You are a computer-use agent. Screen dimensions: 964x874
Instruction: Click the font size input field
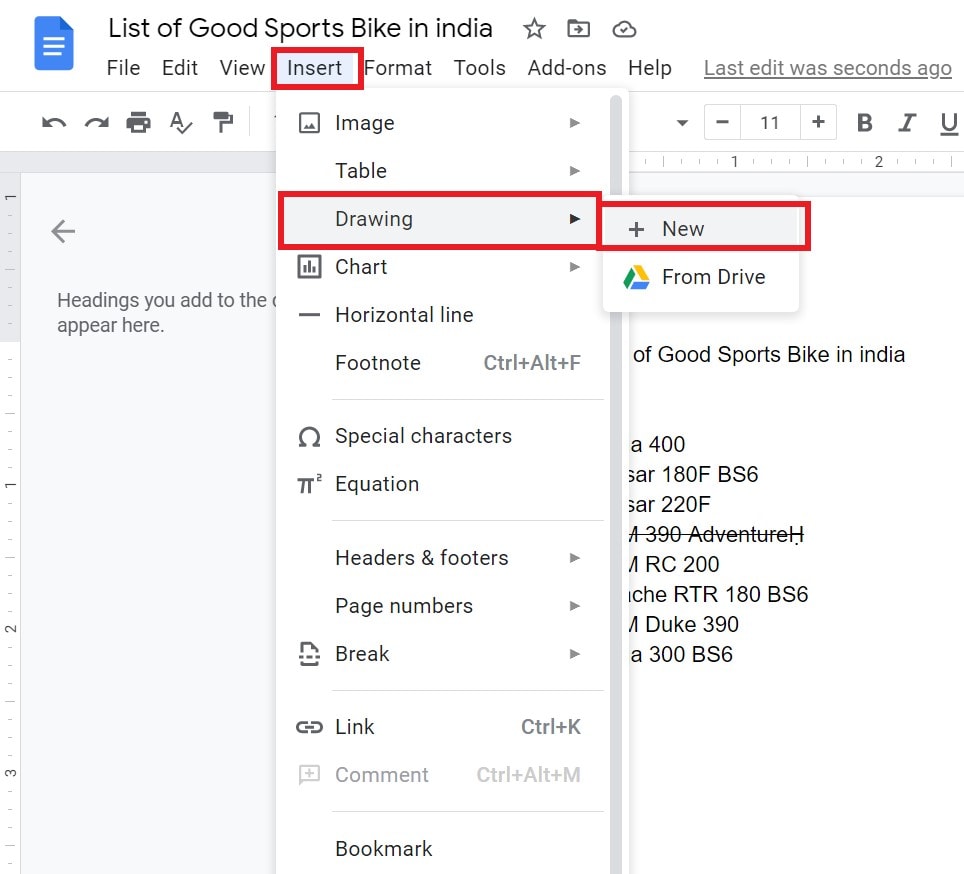770,121
